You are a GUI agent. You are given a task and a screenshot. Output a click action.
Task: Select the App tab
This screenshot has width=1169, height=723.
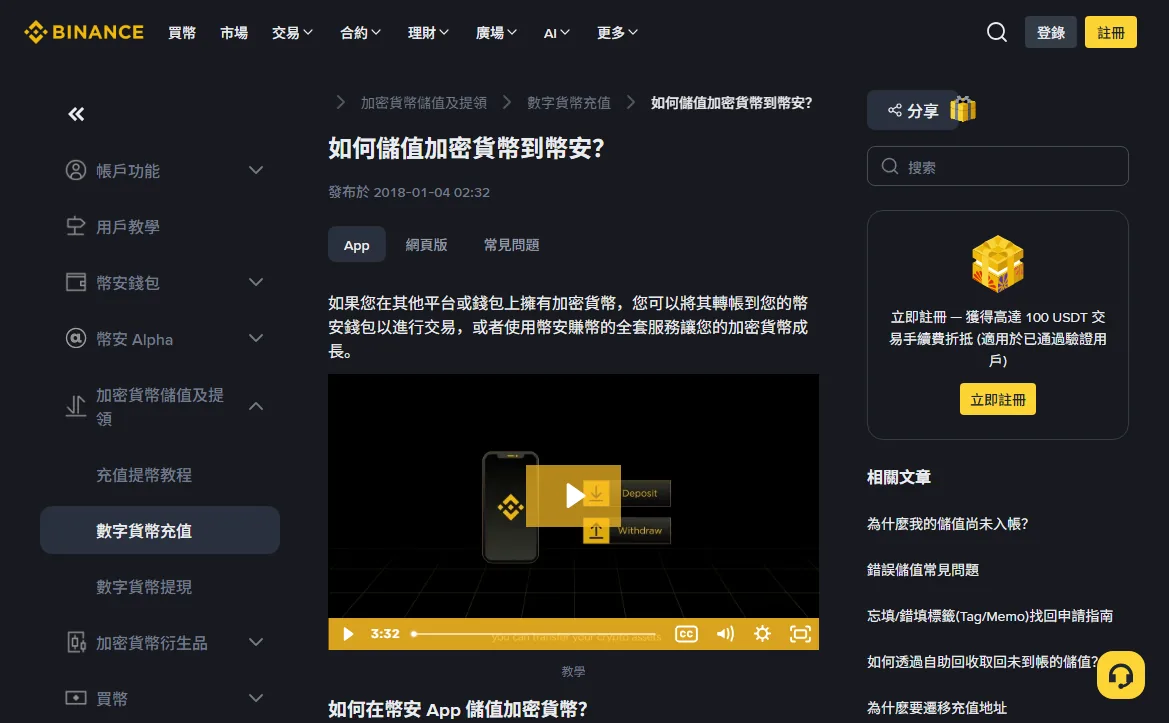[x=356, y=244]
